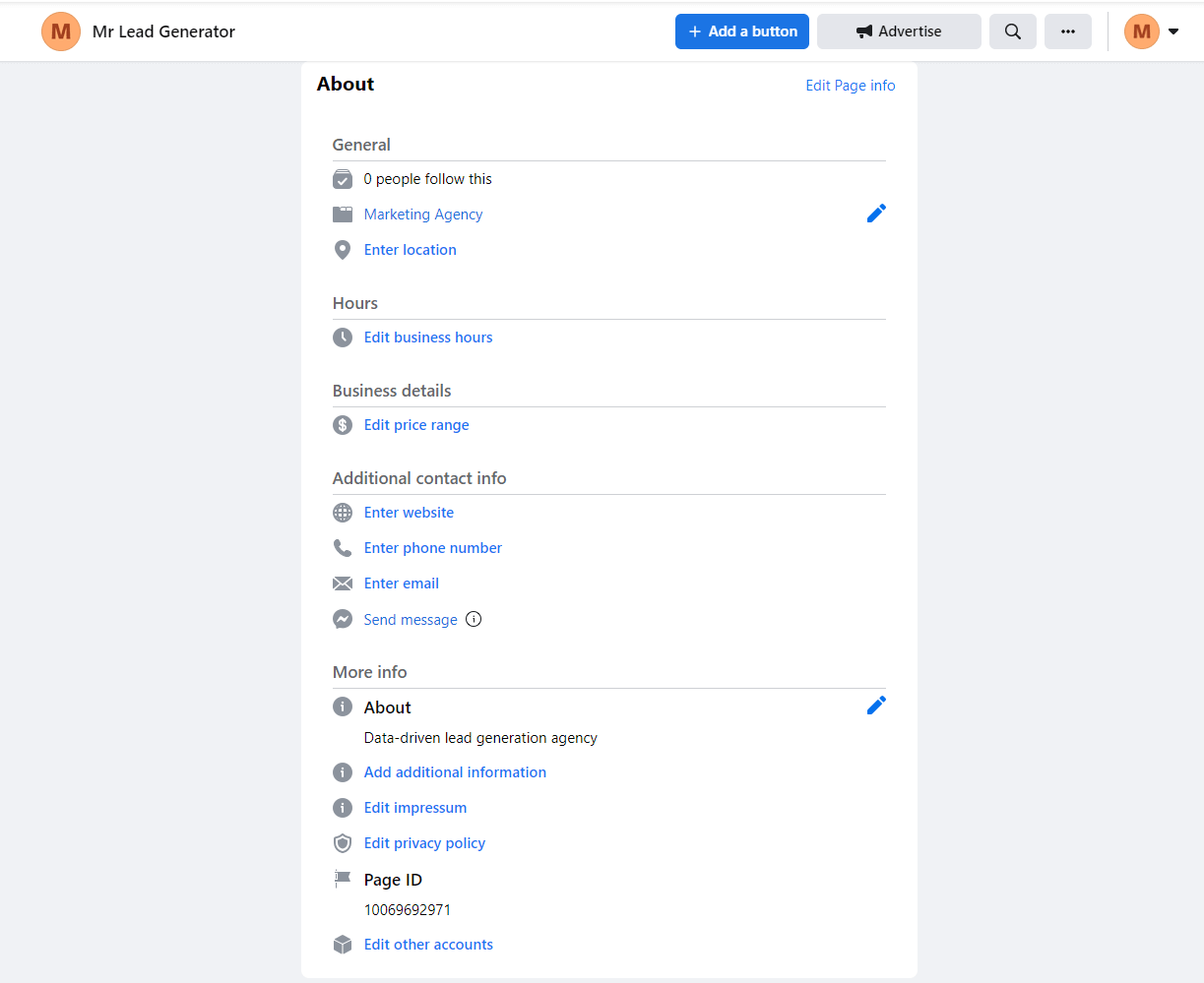Click Enter email
1204x983 pixels.
401,583
